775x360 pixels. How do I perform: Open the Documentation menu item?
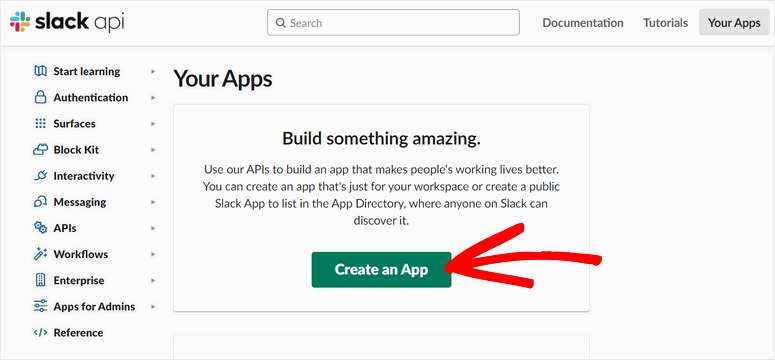[x=583, y=23]
